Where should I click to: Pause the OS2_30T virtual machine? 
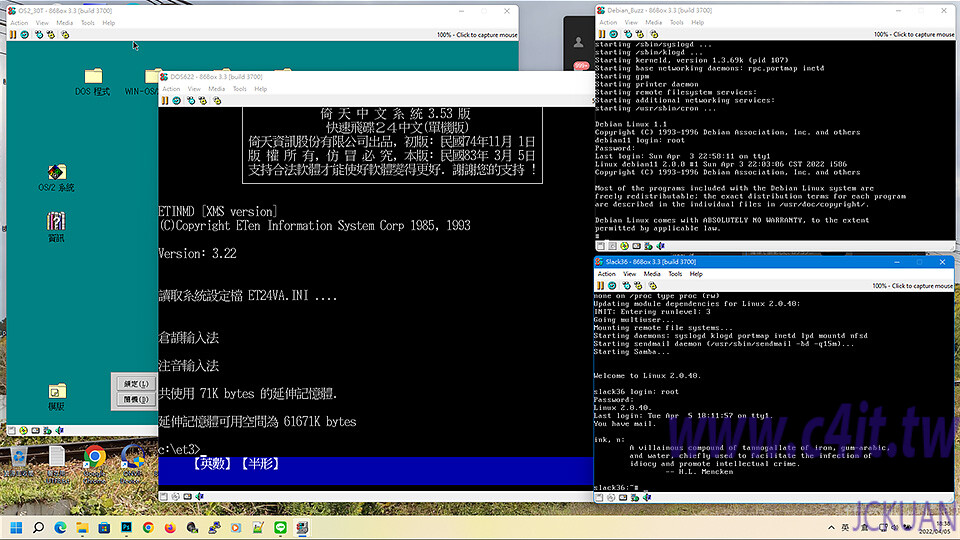tap(13, 35)
